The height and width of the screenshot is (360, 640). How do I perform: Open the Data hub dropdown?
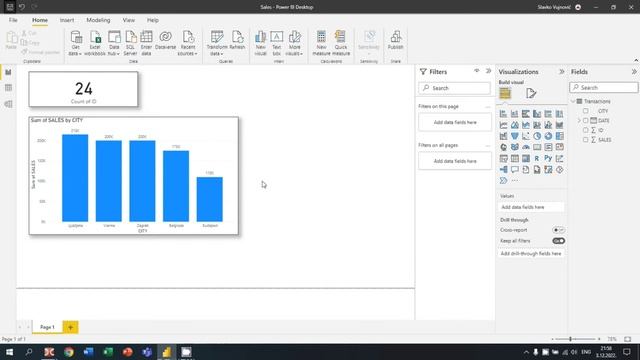tap(114, 43)
